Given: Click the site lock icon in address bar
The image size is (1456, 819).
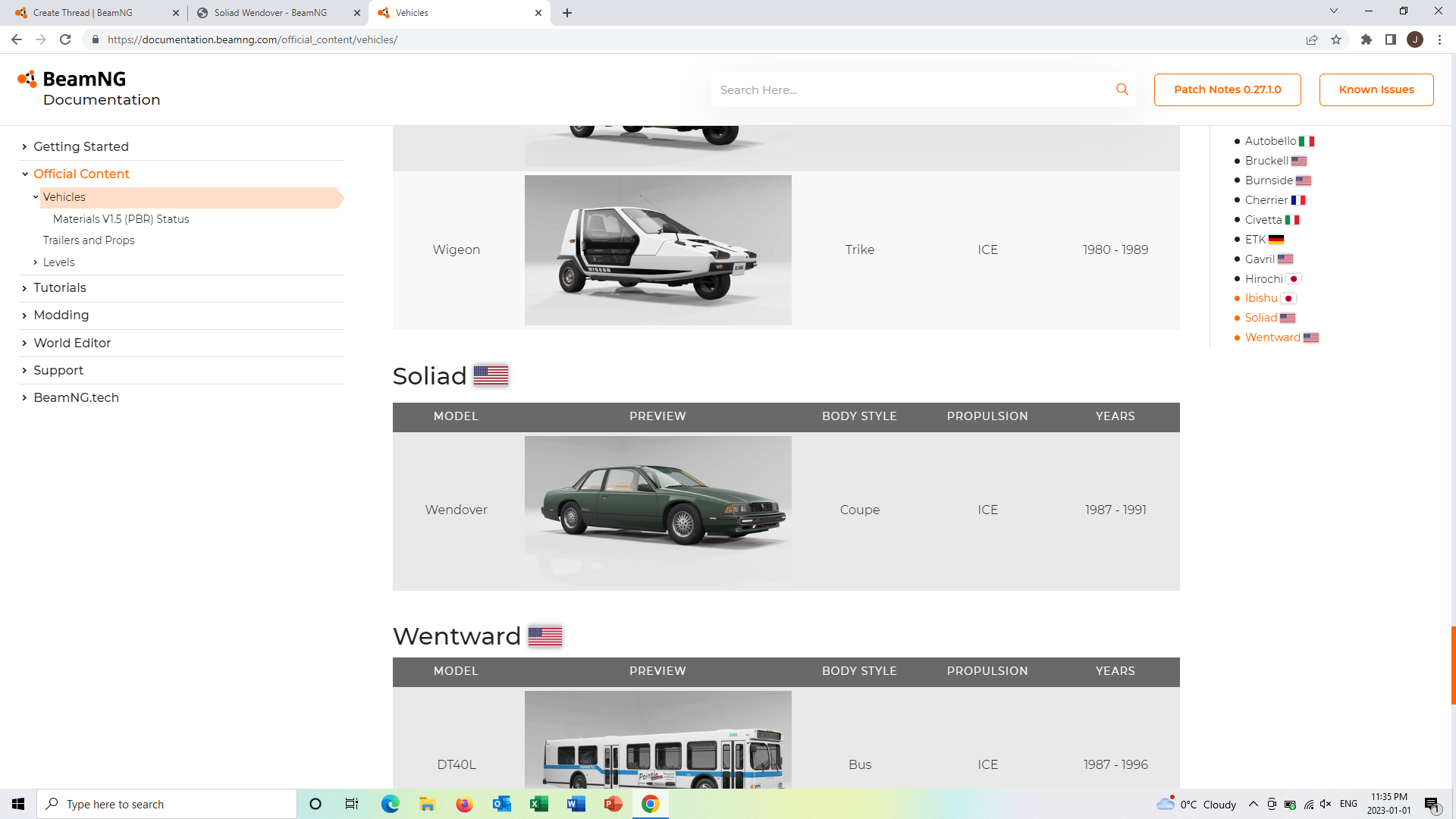Looking at the screenshot, I should (96, 39).
